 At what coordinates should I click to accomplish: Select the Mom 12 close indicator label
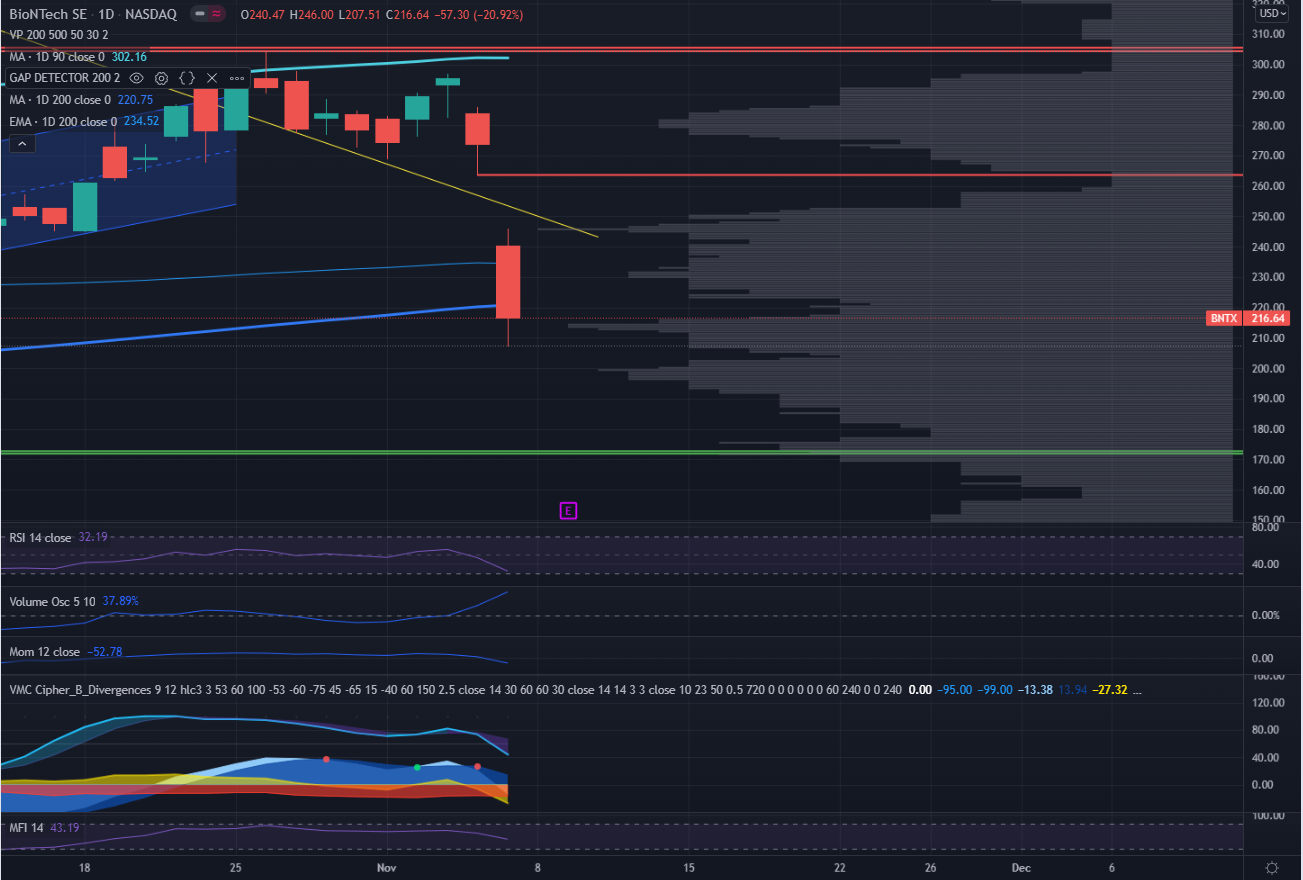pos(45,652)
